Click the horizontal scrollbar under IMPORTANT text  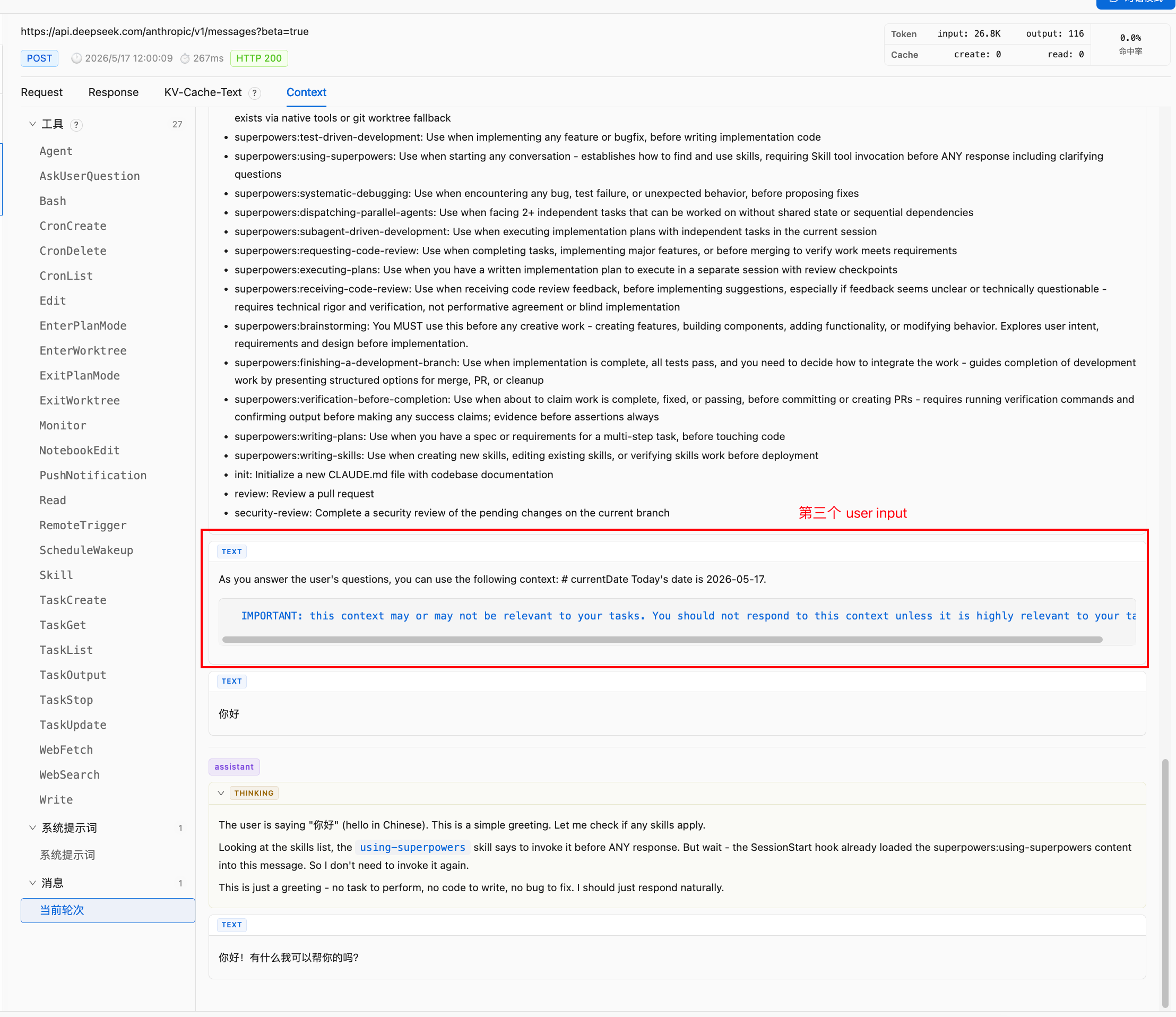click(x=662, y=640)
